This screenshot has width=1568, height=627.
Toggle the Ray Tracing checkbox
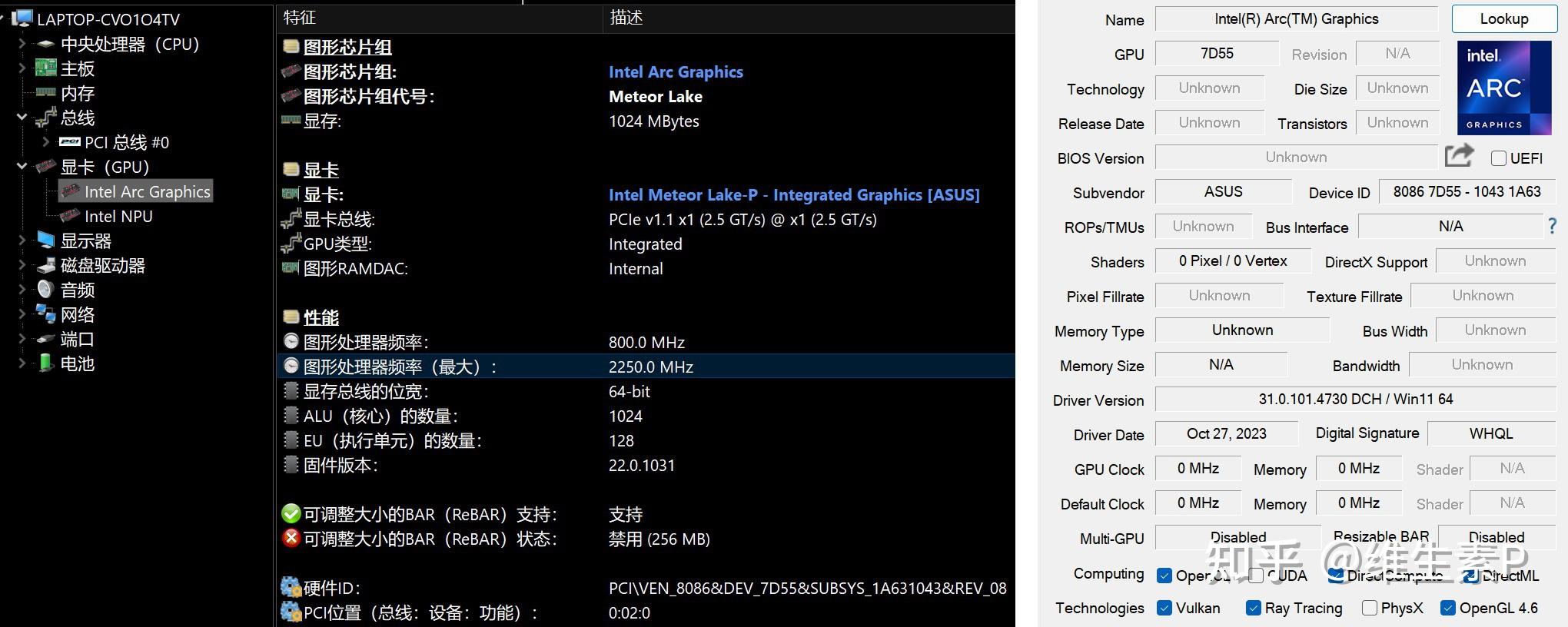coord(1254,608)
